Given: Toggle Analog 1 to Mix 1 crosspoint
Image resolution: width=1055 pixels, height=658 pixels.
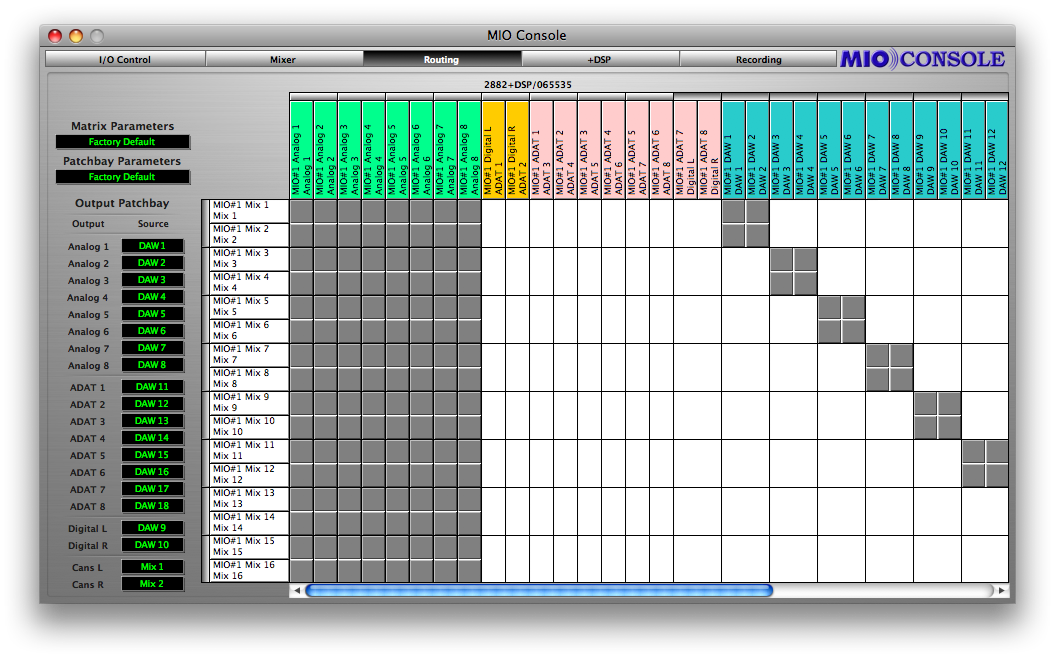Looking at the screenshot, I should point(301,211).
